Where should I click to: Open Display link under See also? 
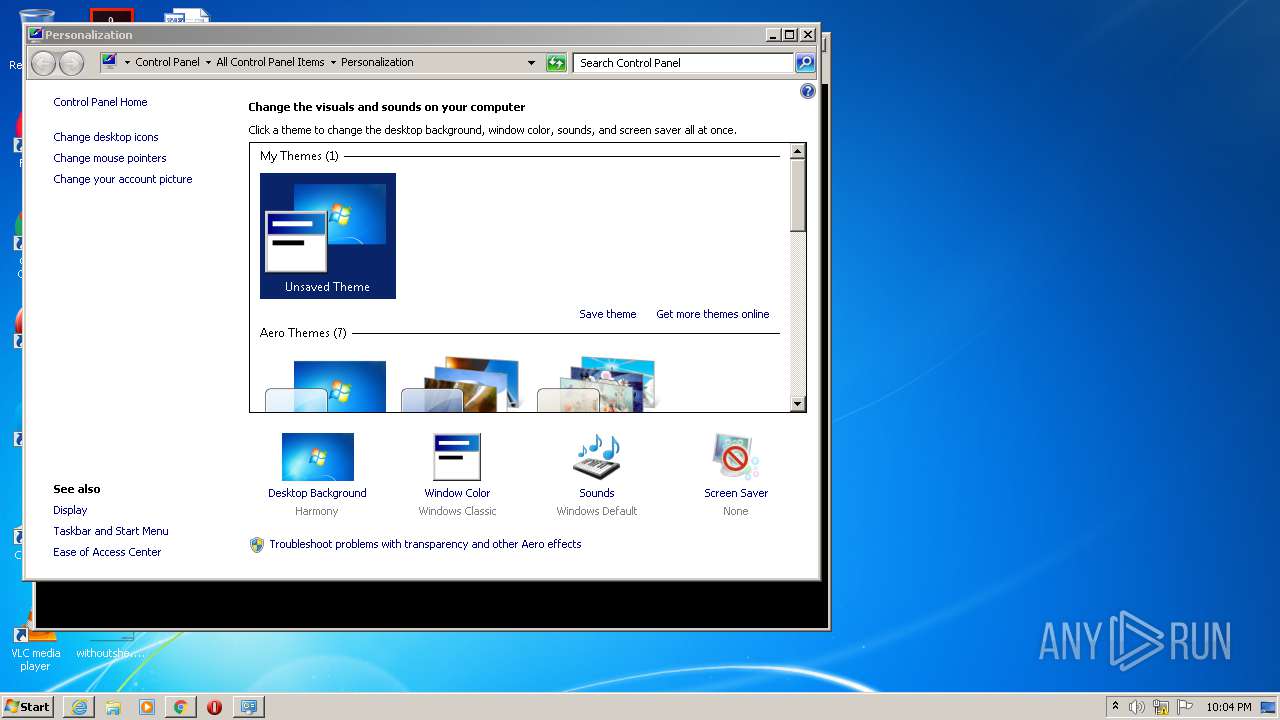point(70,510)
